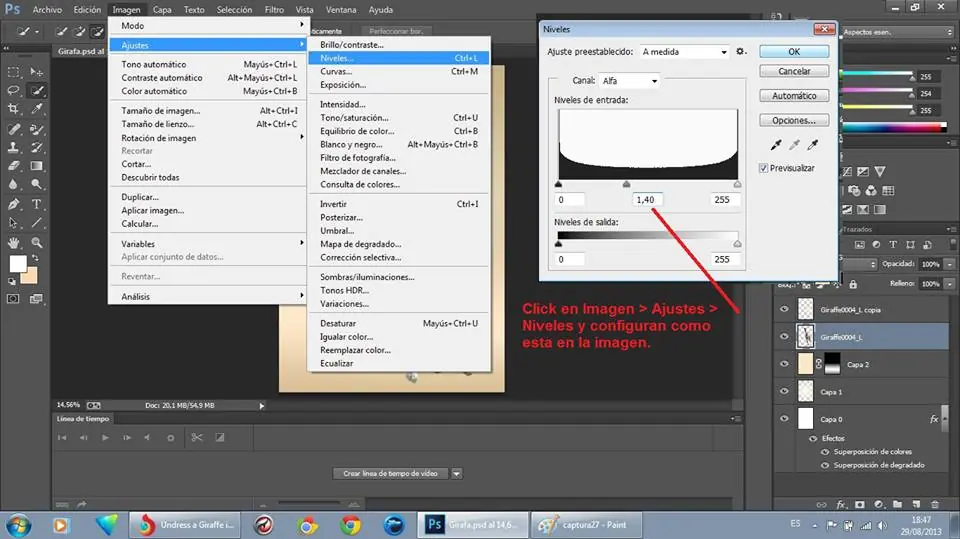Viewport: 960px width, 539px height.
Task: Go to first frame in timeline
Action: pyautogui.click(x=62, y=437)
